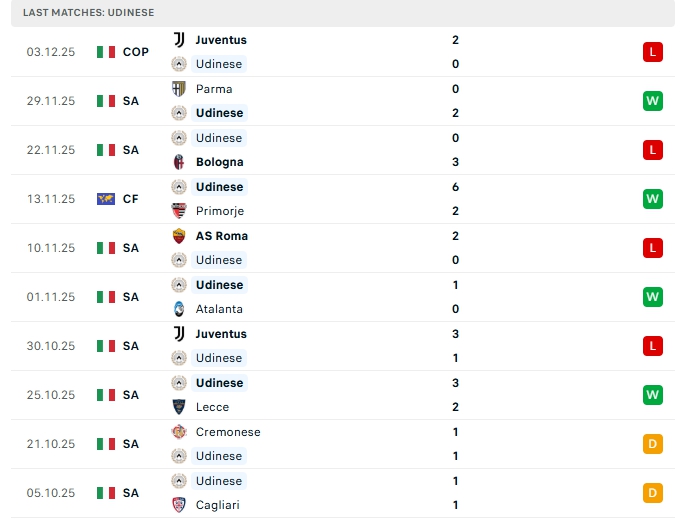Click the AS Roma club crest icon
The width and height of the screenshot is (685, 519).
(x=179, y=236)
